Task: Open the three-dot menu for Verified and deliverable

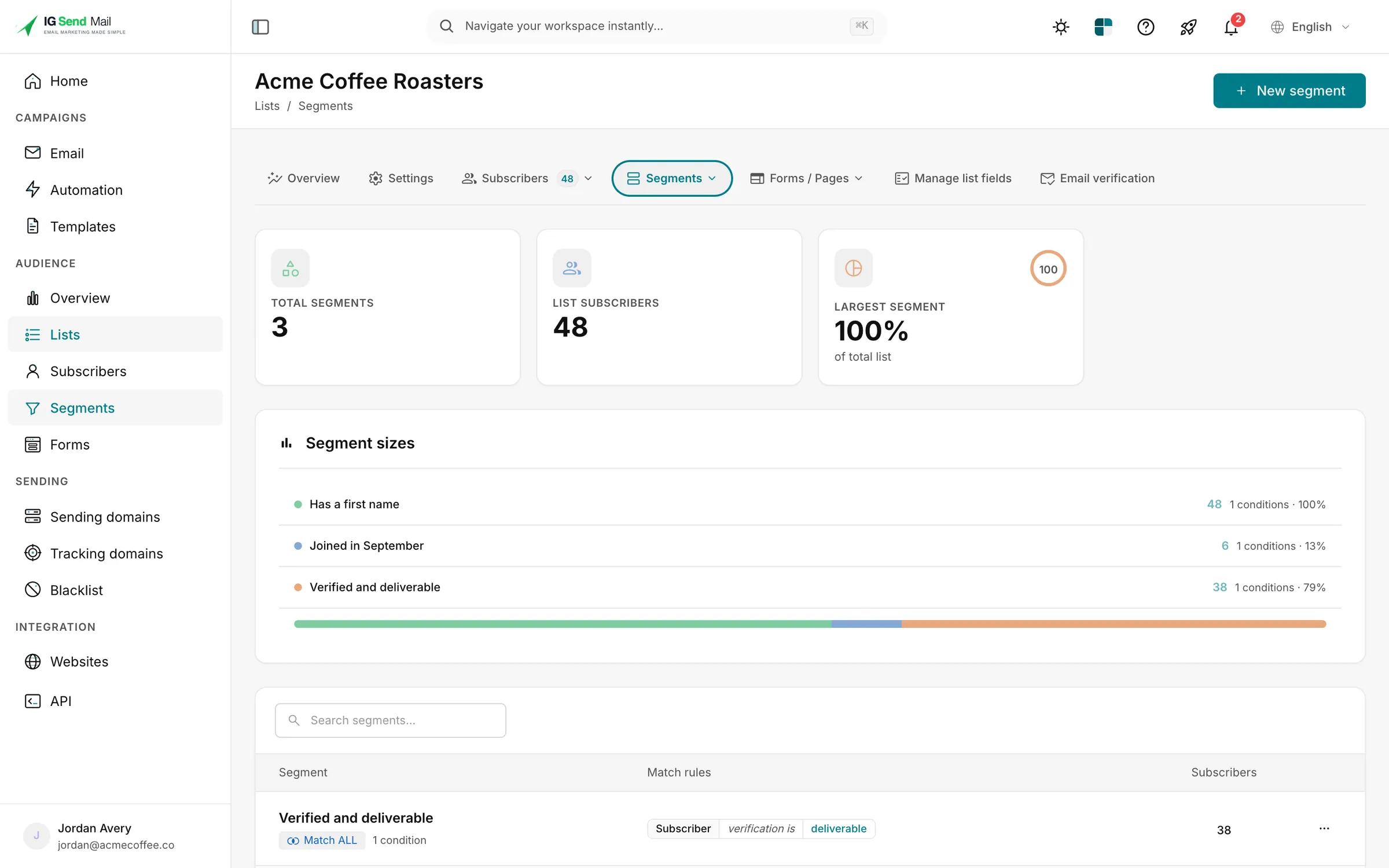Action: click(x=1324, y=829)
